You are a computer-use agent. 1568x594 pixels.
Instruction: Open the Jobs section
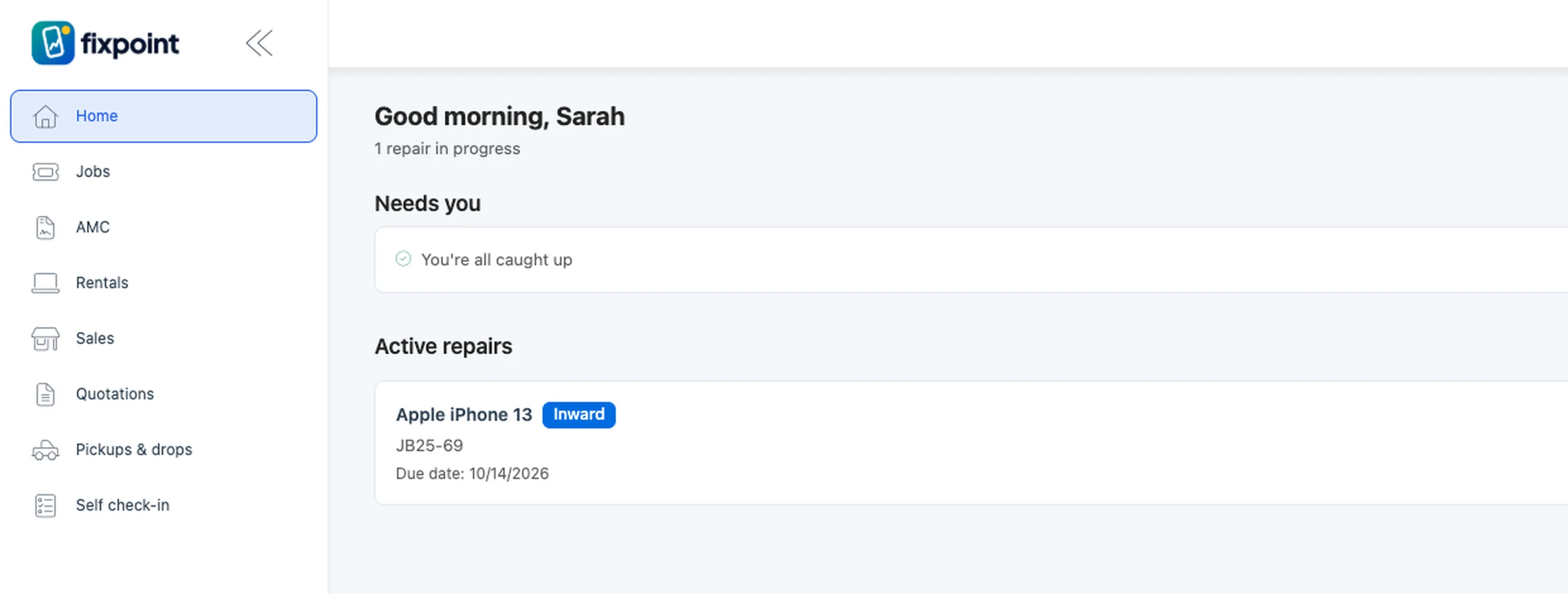click(163, 172)
